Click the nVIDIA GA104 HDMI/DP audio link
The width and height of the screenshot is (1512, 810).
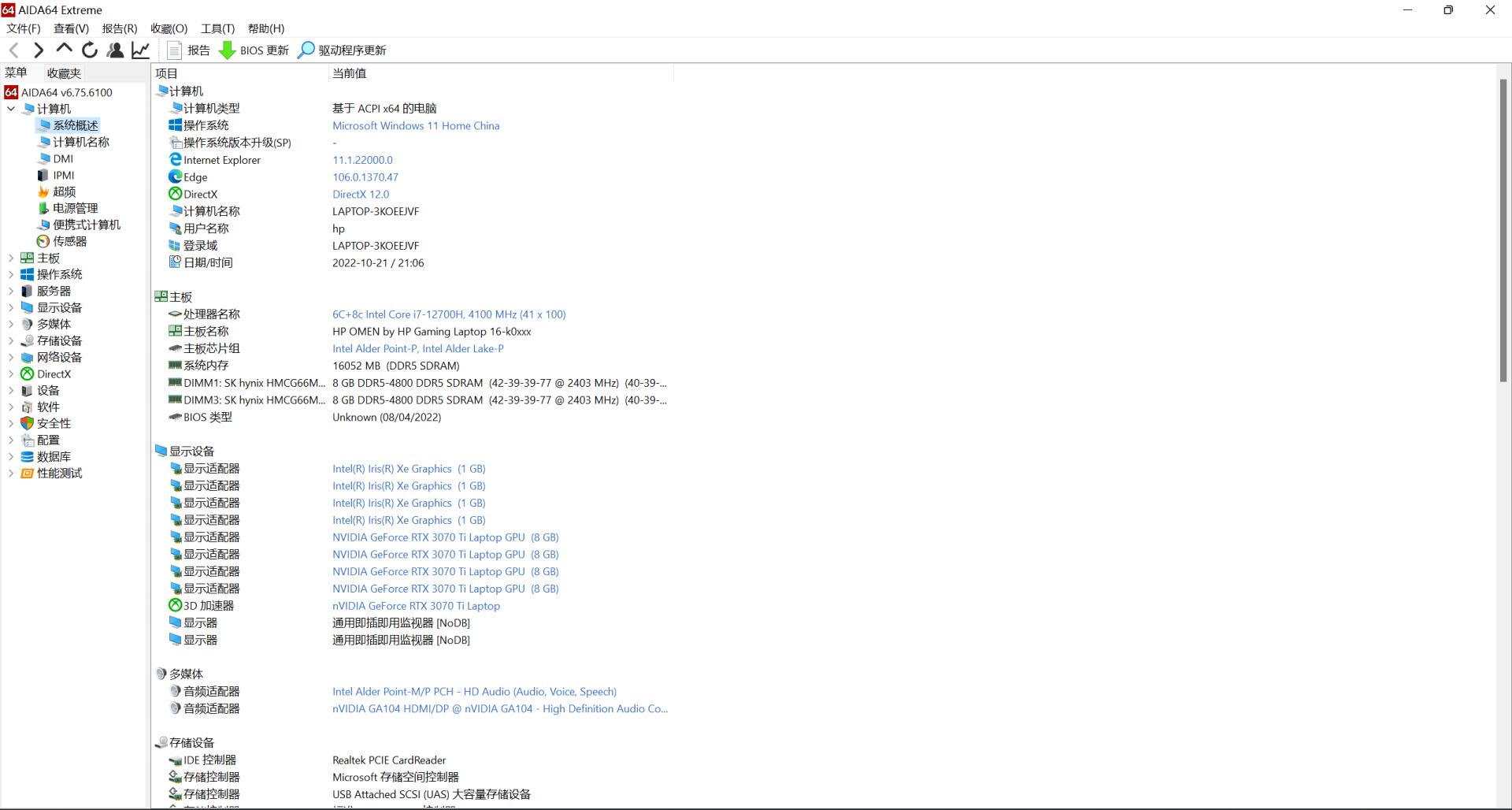coord(500,708)
